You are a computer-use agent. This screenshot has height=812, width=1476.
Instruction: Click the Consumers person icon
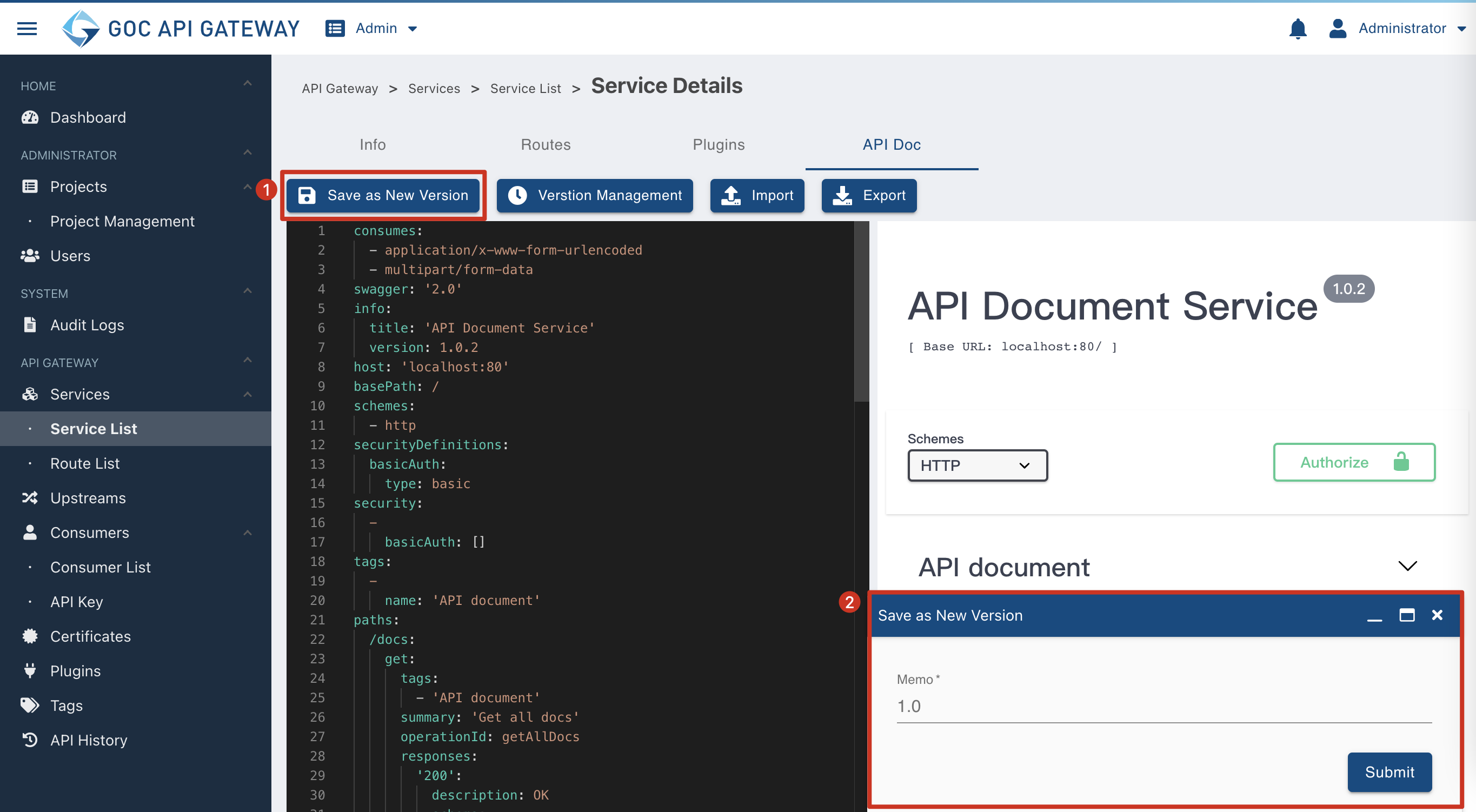tap(30, 533)
